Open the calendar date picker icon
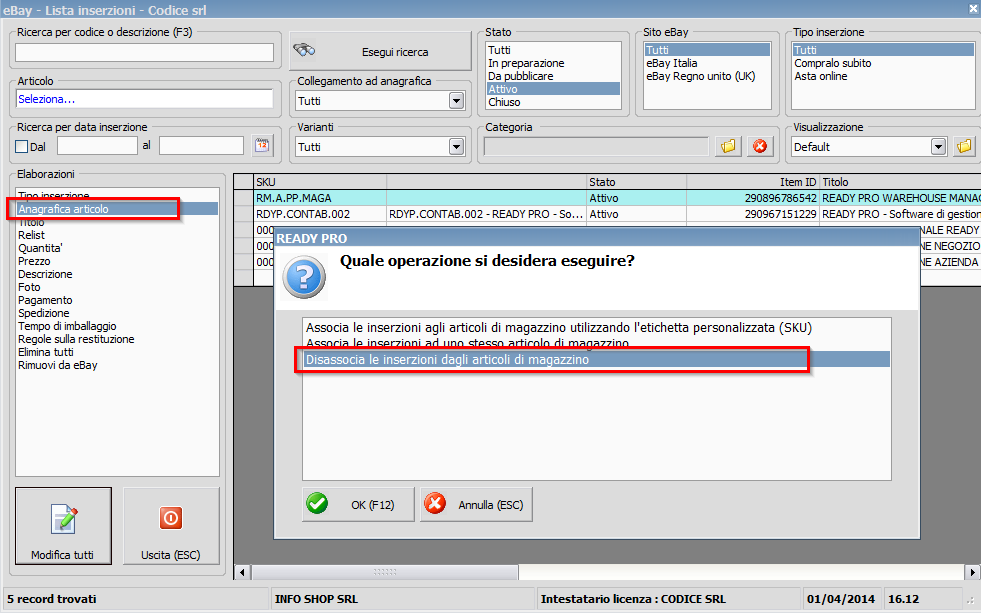 262,146
